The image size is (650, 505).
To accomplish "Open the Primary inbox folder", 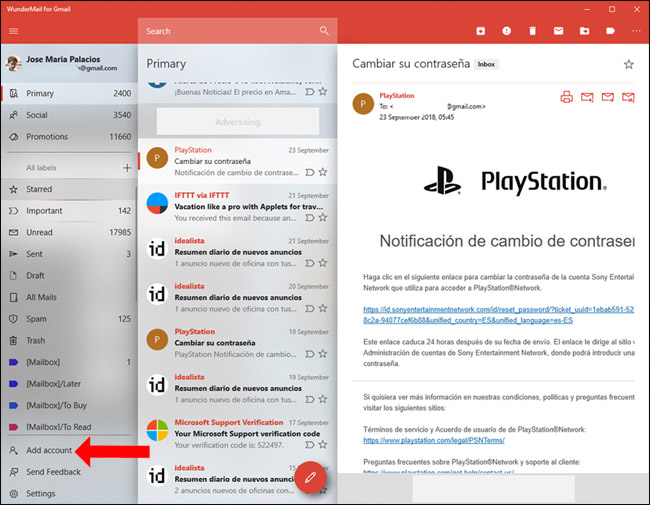I will pos(69,93).
